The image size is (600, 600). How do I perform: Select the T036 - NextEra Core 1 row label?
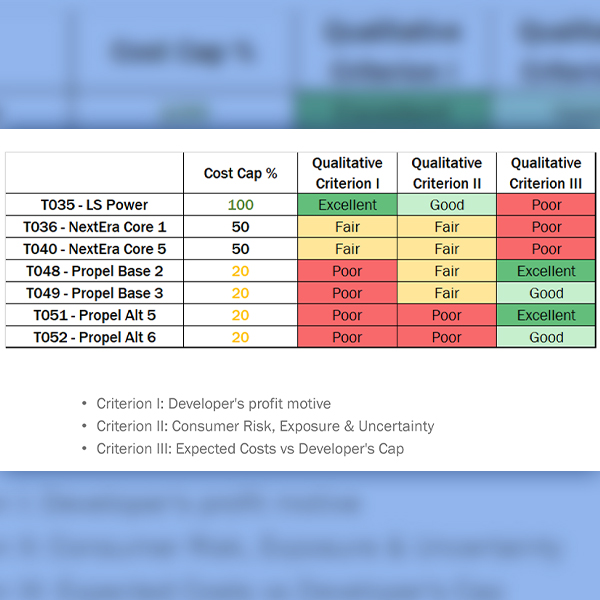pos(94,227)
